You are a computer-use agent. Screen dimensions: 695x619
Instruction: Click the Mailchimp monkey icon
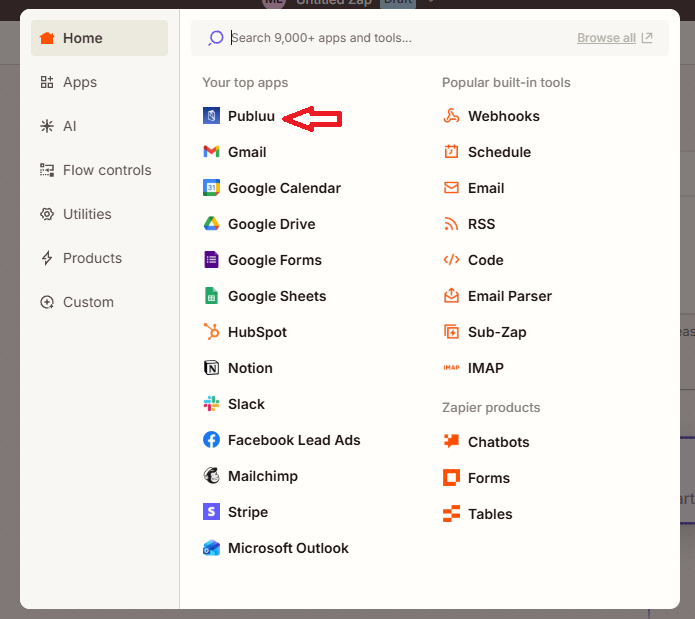click(x=211, y=476)
